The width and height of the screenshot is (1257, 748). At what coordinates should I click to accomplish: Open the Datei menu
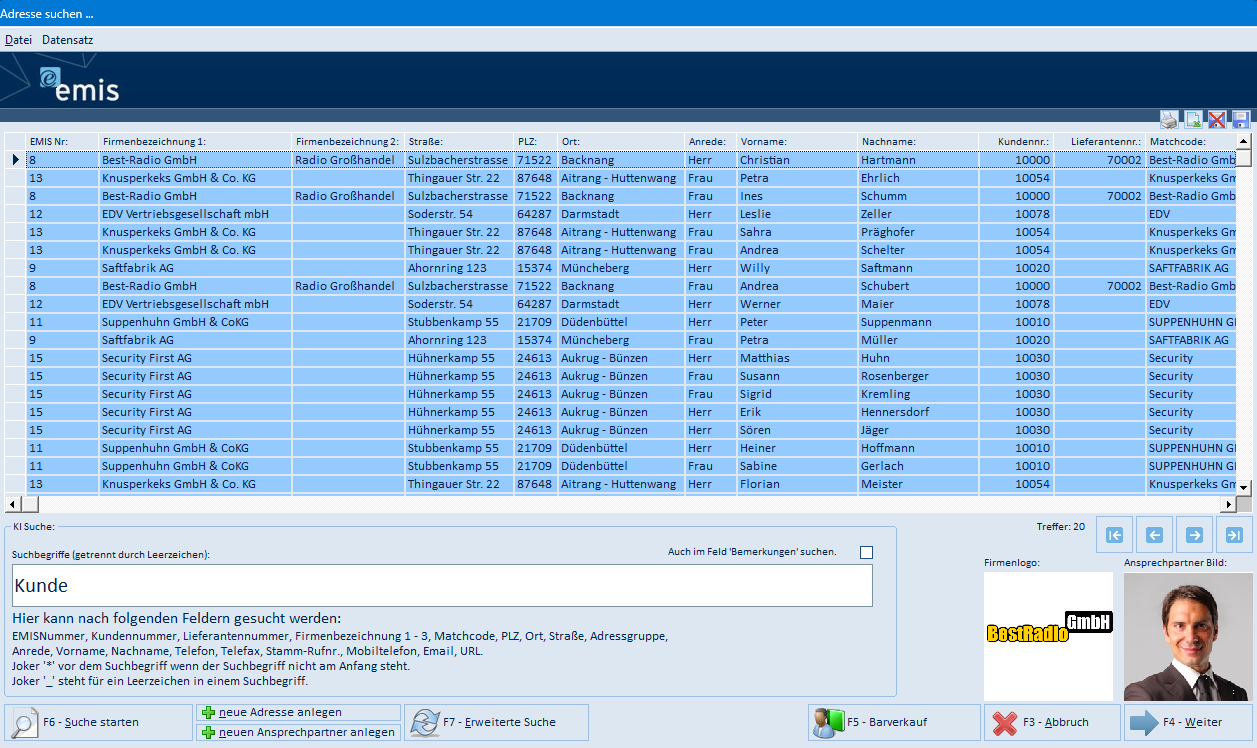[x=18, y=40]
